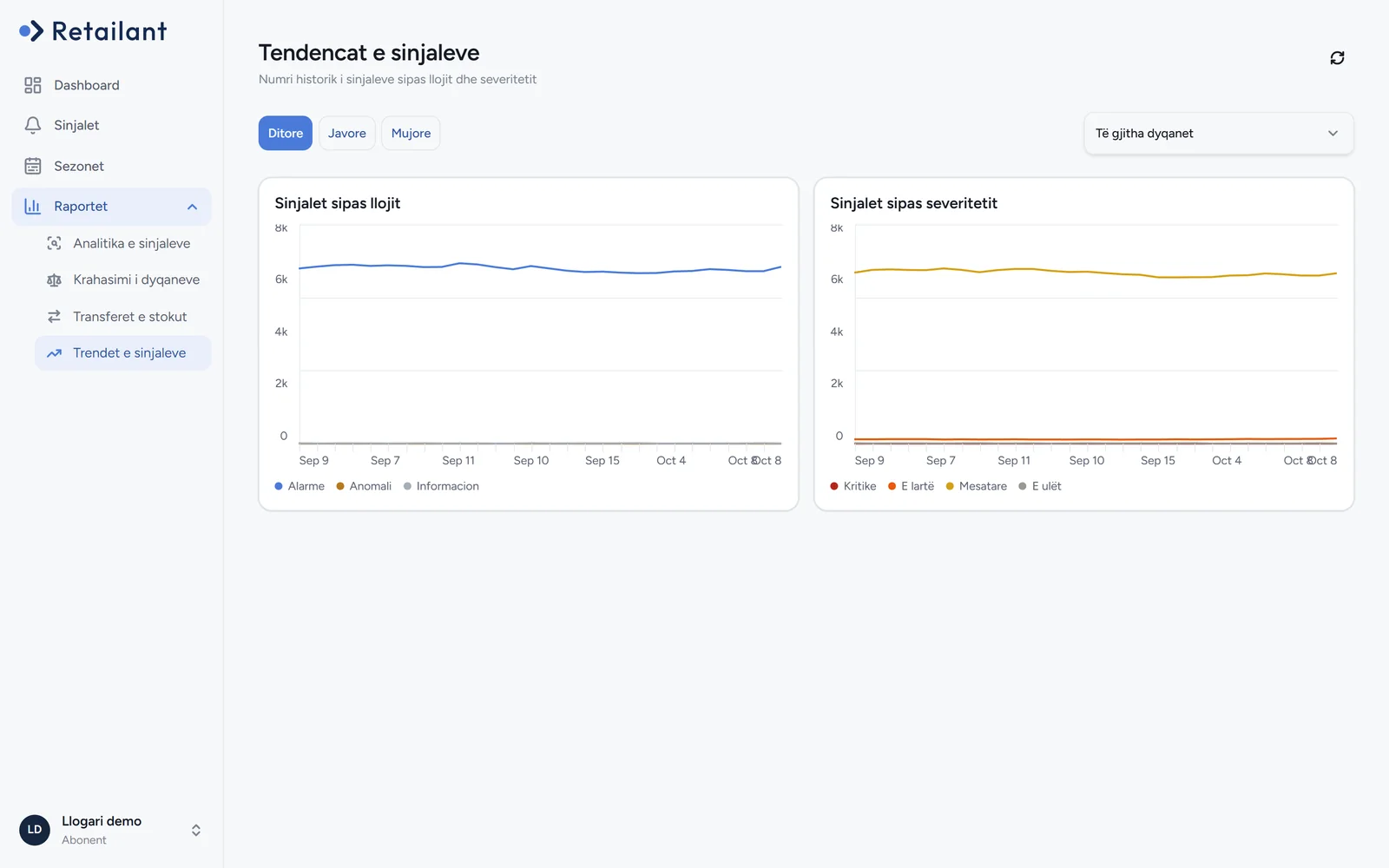Open the Dashboard page
Image resolution: width=1389 pixels, height=868 pixels.
click(111, 85)
